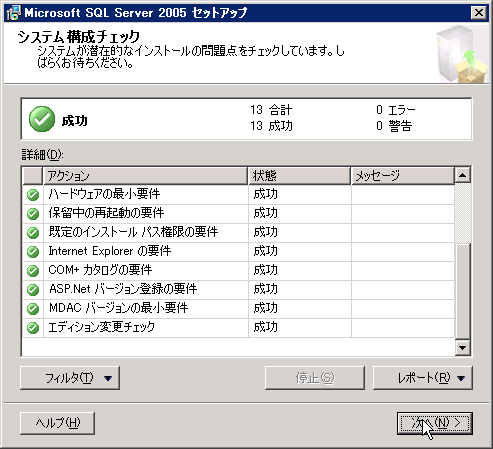Click the check icon beside MDAC バージョンの最小要件

[33, 309]
